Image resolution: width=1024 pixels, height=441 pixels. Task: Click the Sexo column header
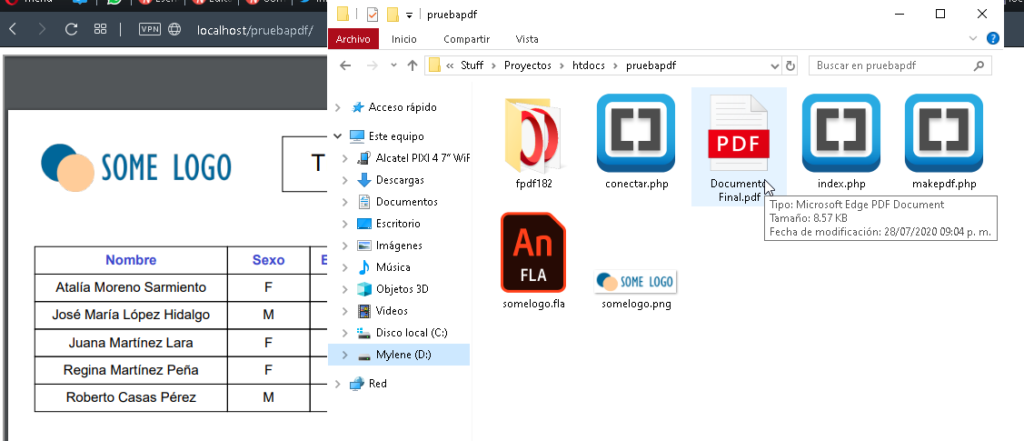tap(268, 260)
